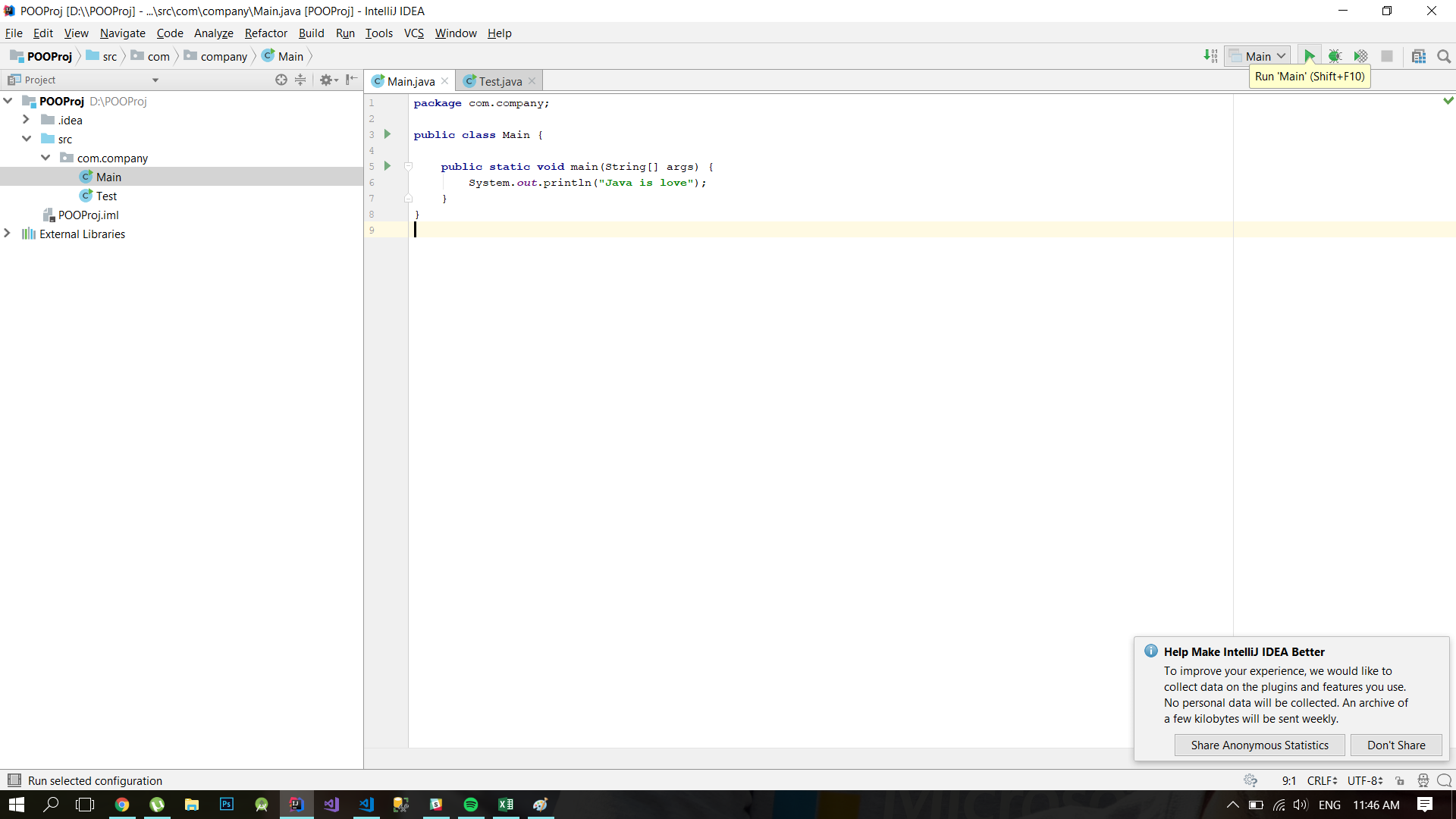
Task: Open the inspections Hector icon in status bar
Action: [x=1423, y=780]
